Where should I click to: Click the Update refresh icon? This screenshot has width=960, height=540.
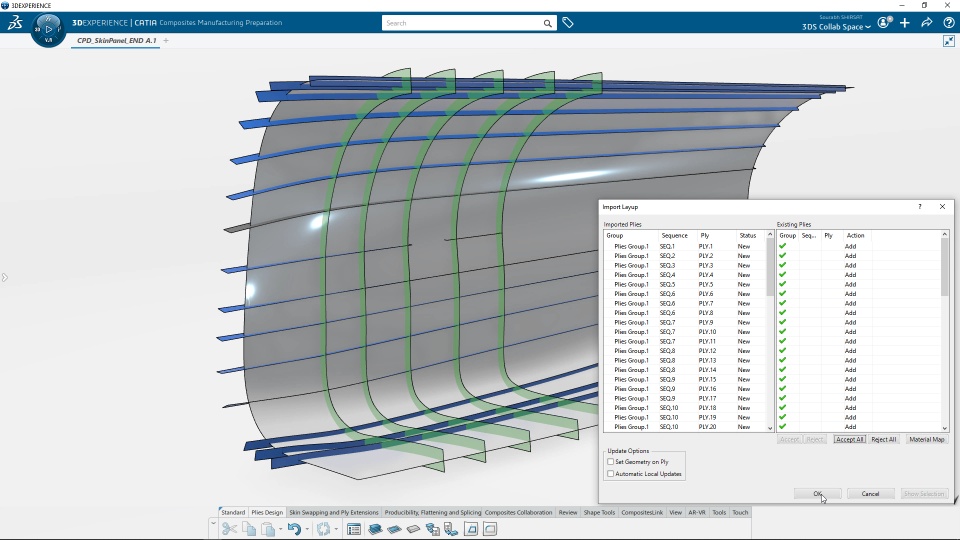(x=323, y=529)
